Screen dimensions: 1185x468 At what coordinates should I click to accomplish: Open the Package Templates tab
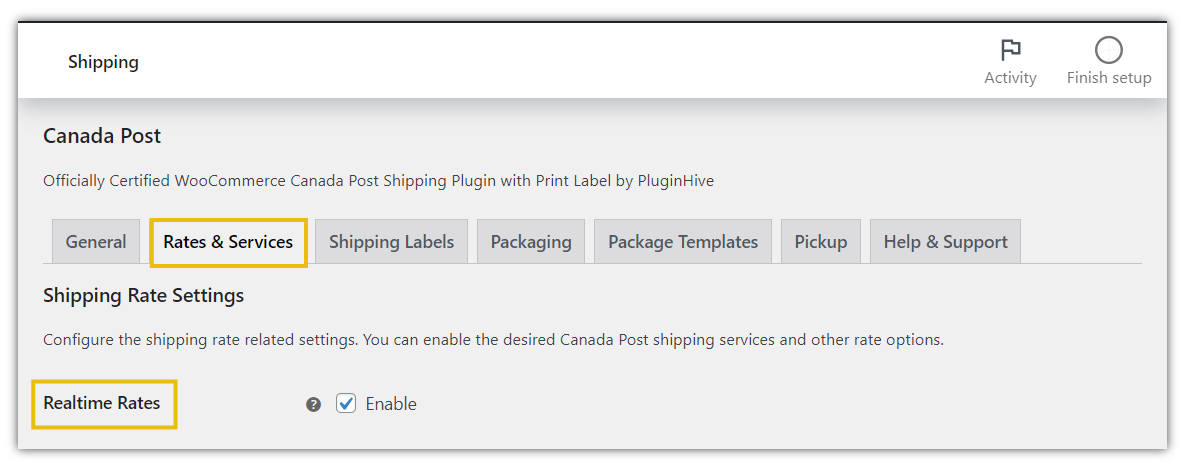click(683, 242)
